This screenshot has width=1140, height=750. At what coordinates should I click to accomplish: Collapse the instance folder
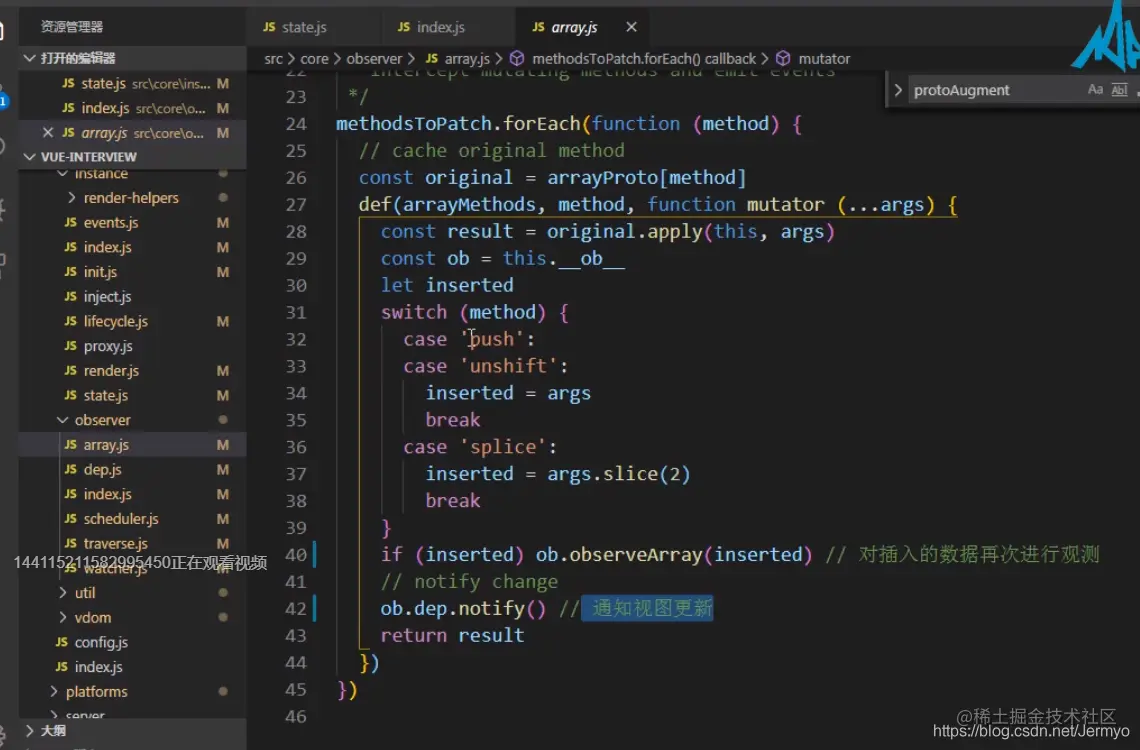(63, 173)
